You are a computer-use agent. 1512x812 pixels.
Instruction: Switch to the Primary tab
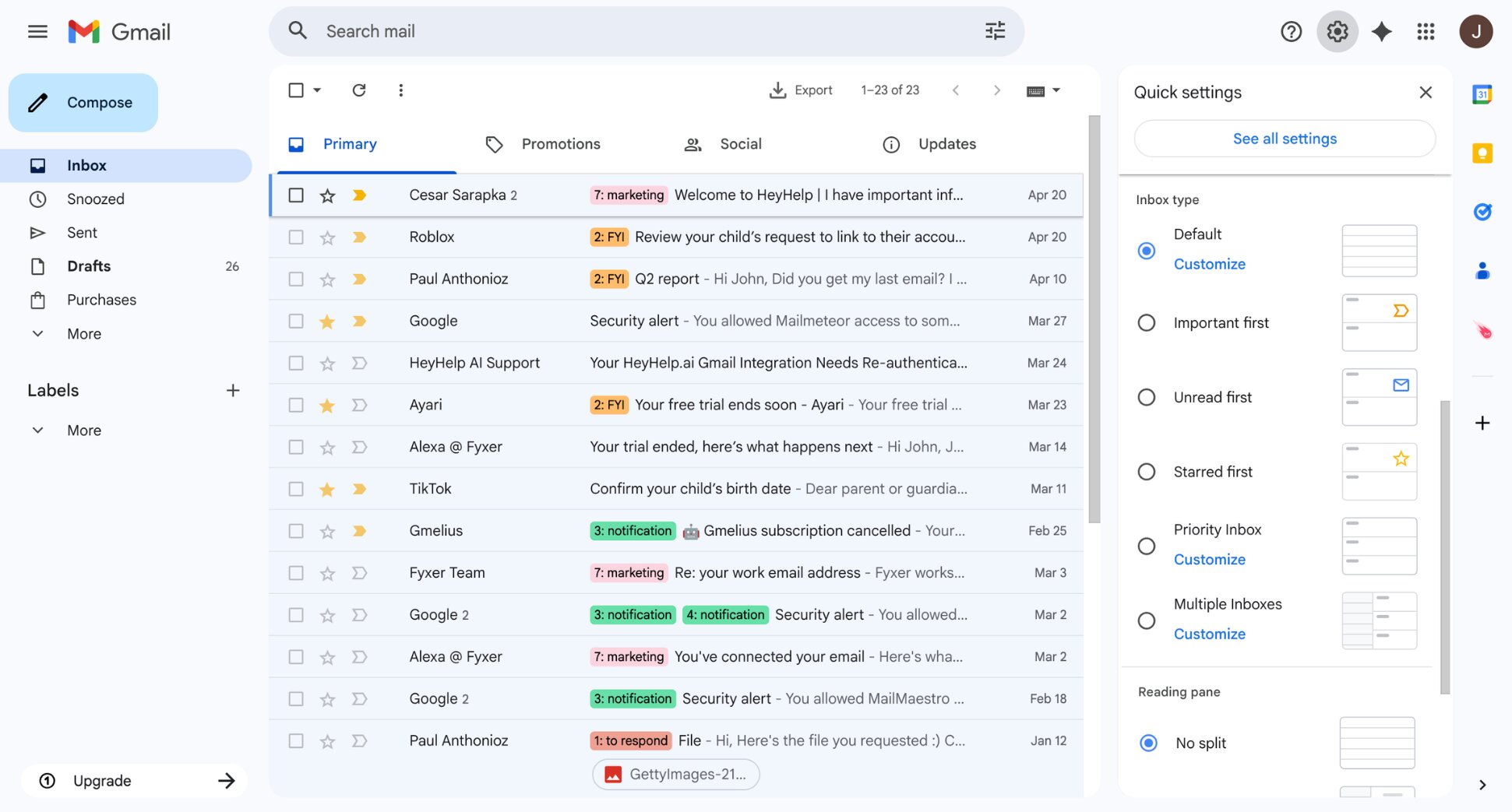(350, 144)
